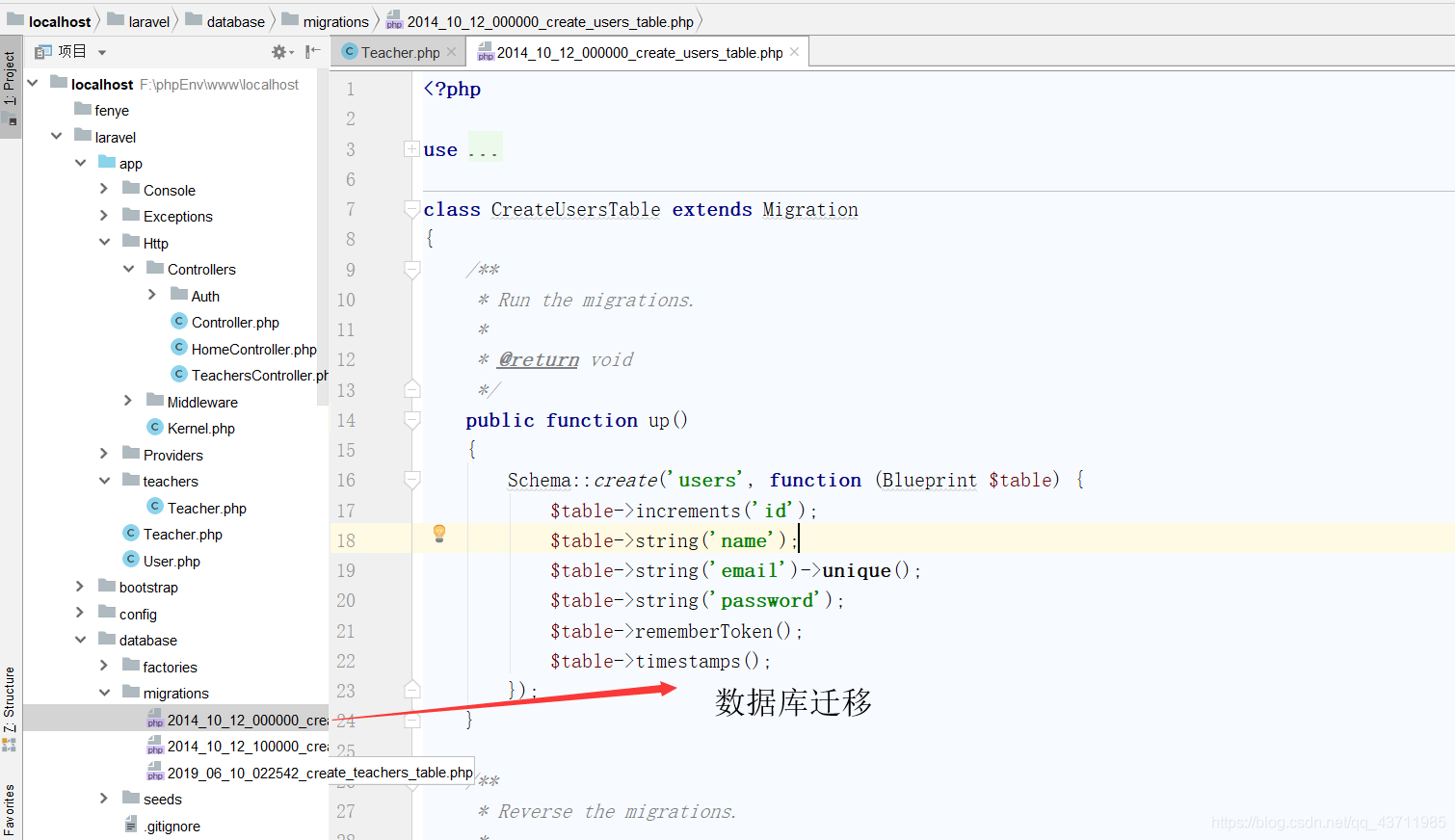Viewport: 1455px width, 840px height.
Task: Collapse the app folder arrow
Action: pos(81,163)
